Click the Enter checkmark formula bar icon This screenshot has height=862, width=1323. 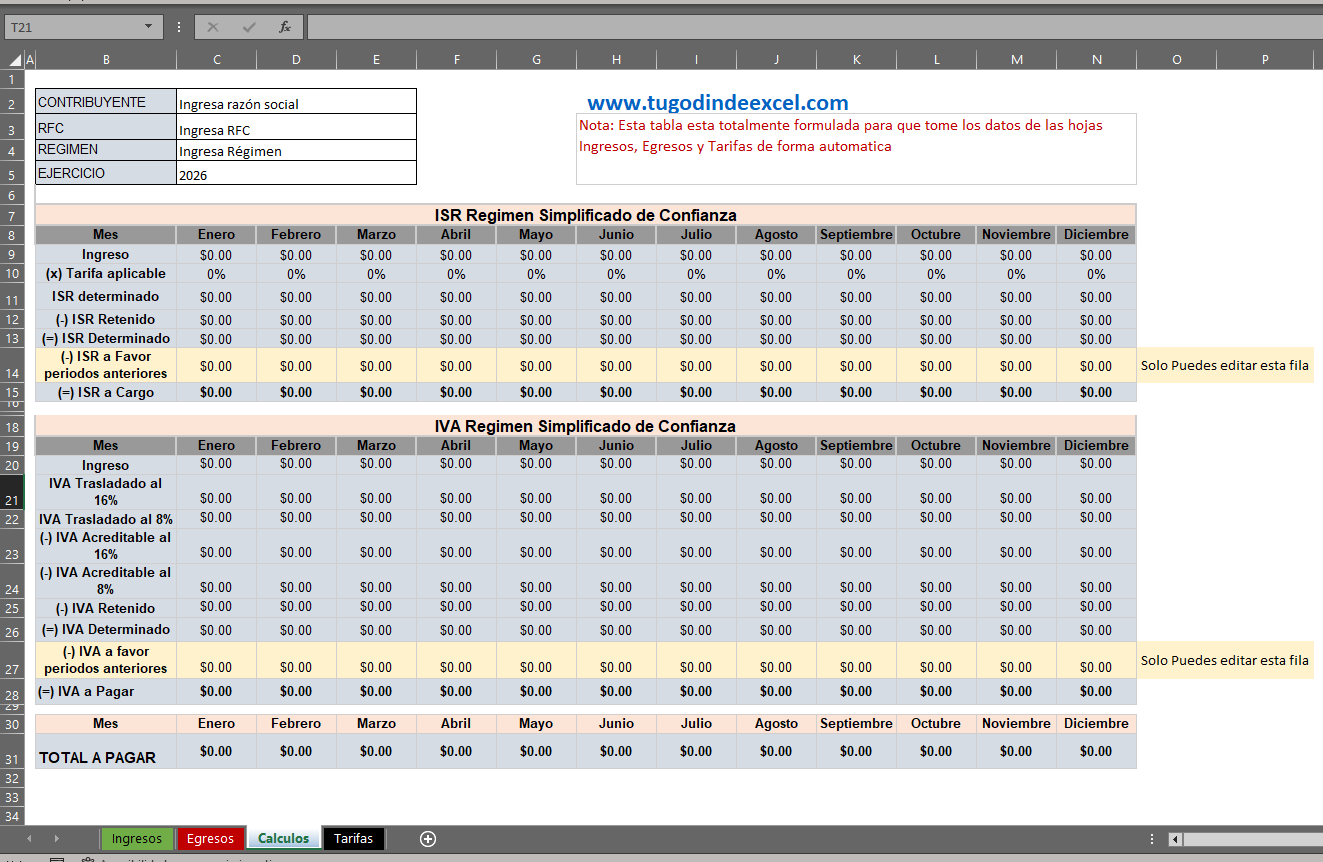click(249, 27)
